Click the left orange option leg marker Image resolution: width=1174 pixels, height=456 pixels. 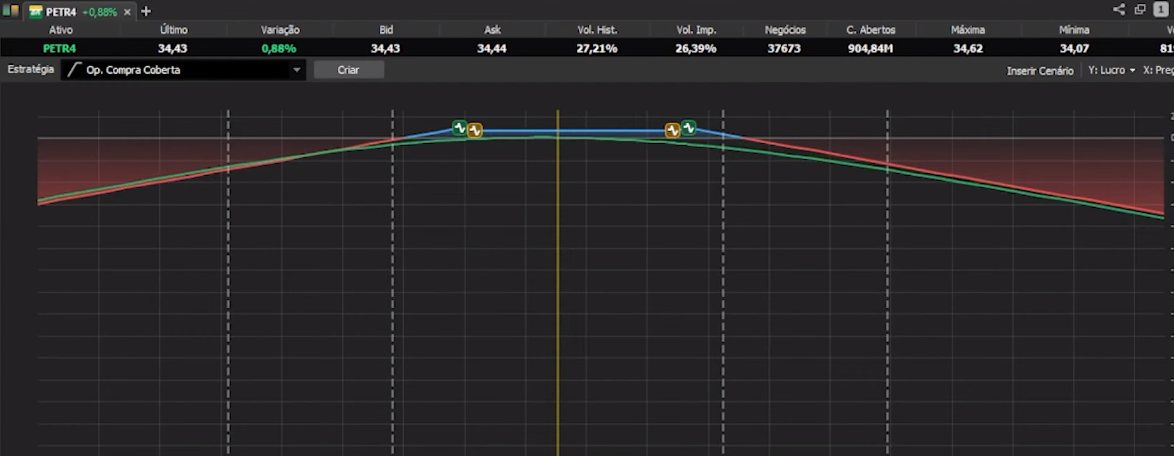pos(475,130)
